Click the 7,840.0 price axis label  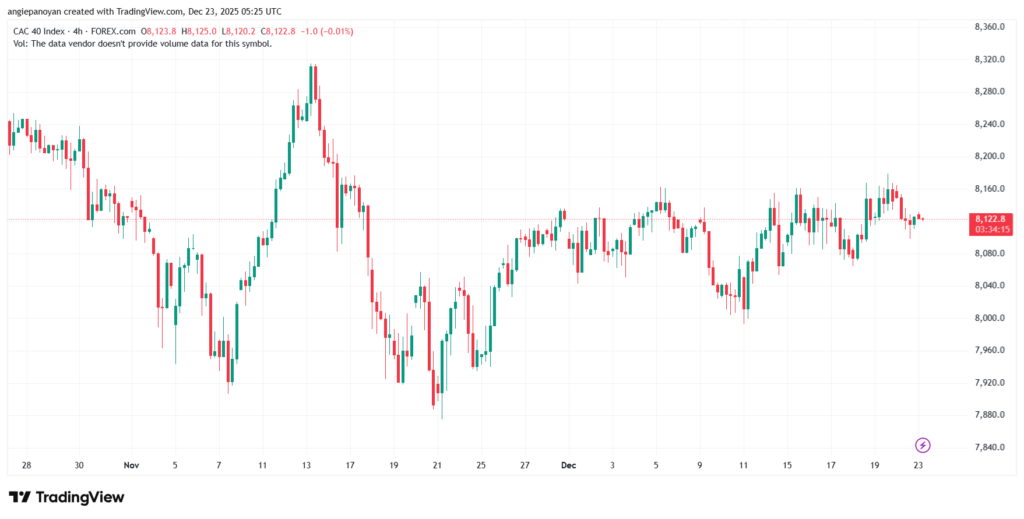[988, 447]
